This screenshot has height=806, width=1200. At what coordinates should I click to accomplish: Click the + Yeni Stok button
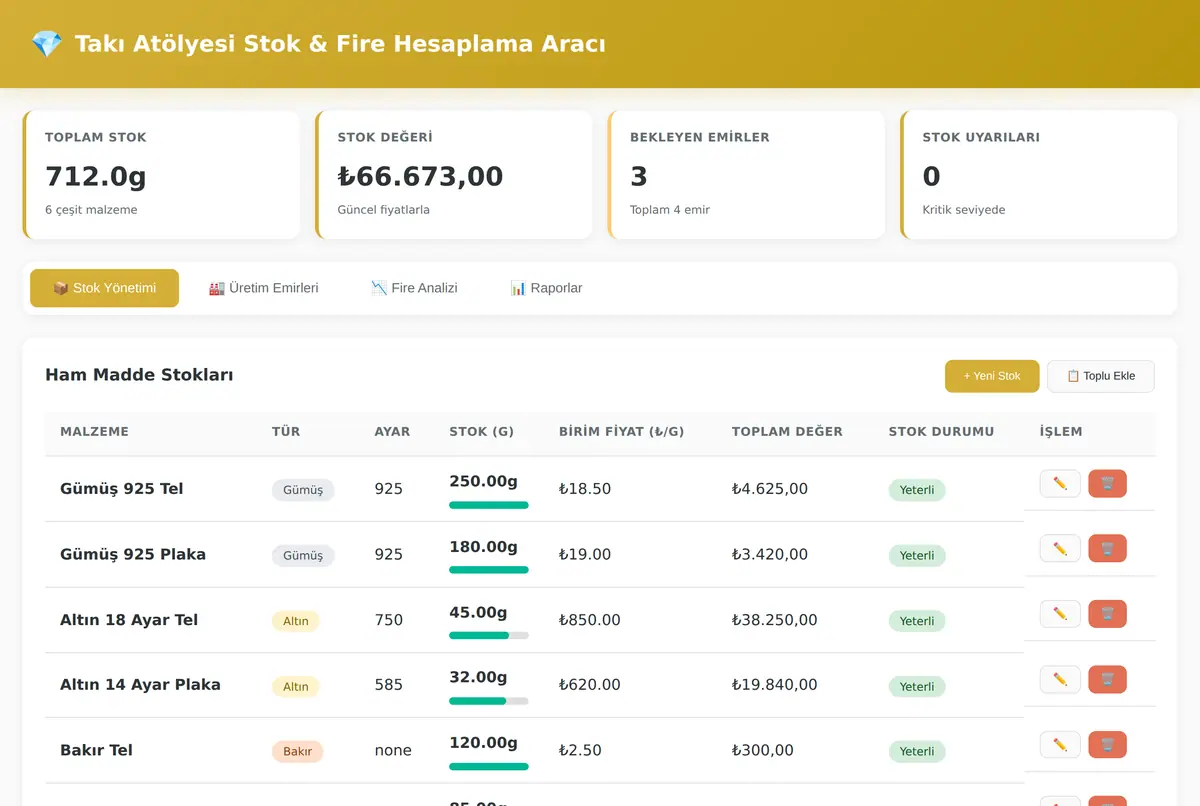pyautogui.click(x=992, y=376)
